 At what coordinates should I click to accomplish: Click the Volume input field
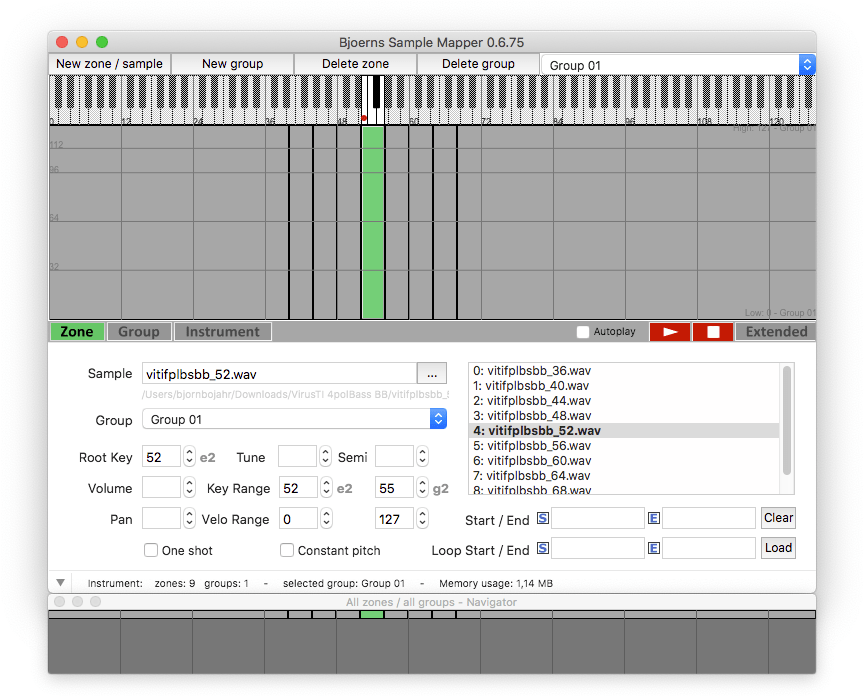[161, 488]
